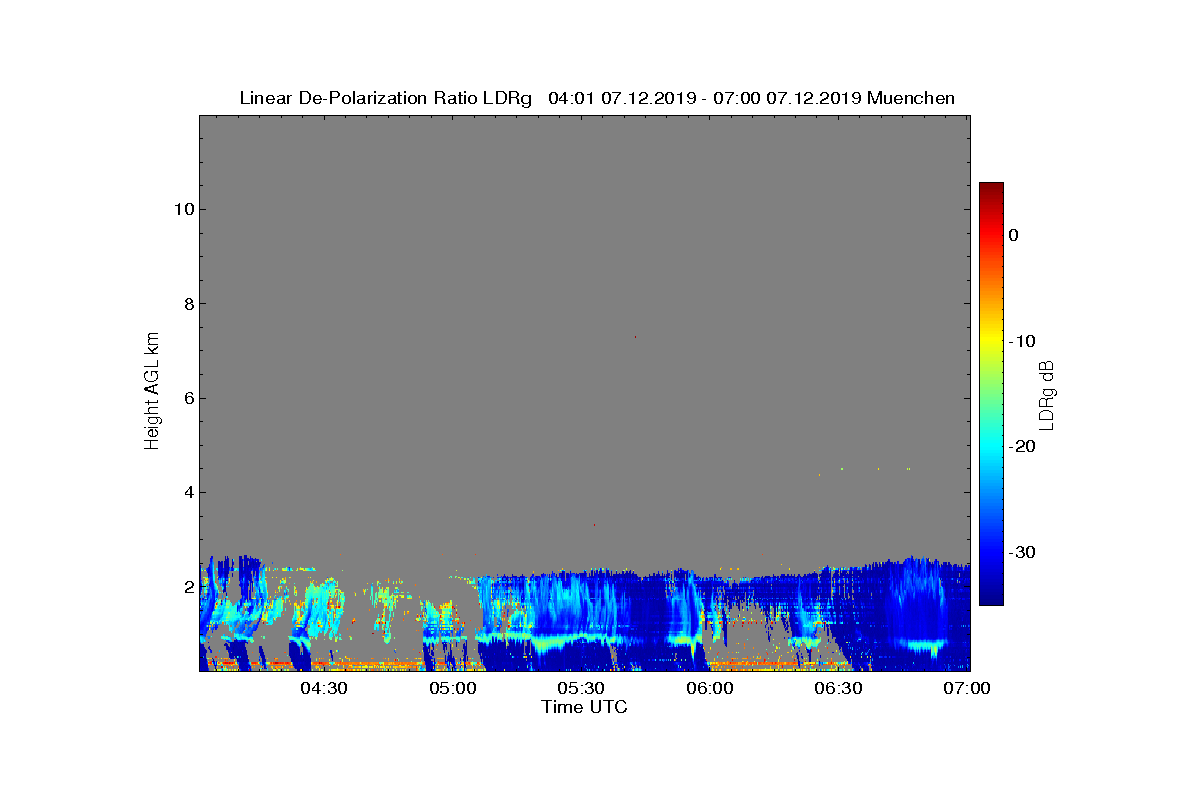Click the colorbar value -30
1200x800 pixels.
[x=1021, y=552]
